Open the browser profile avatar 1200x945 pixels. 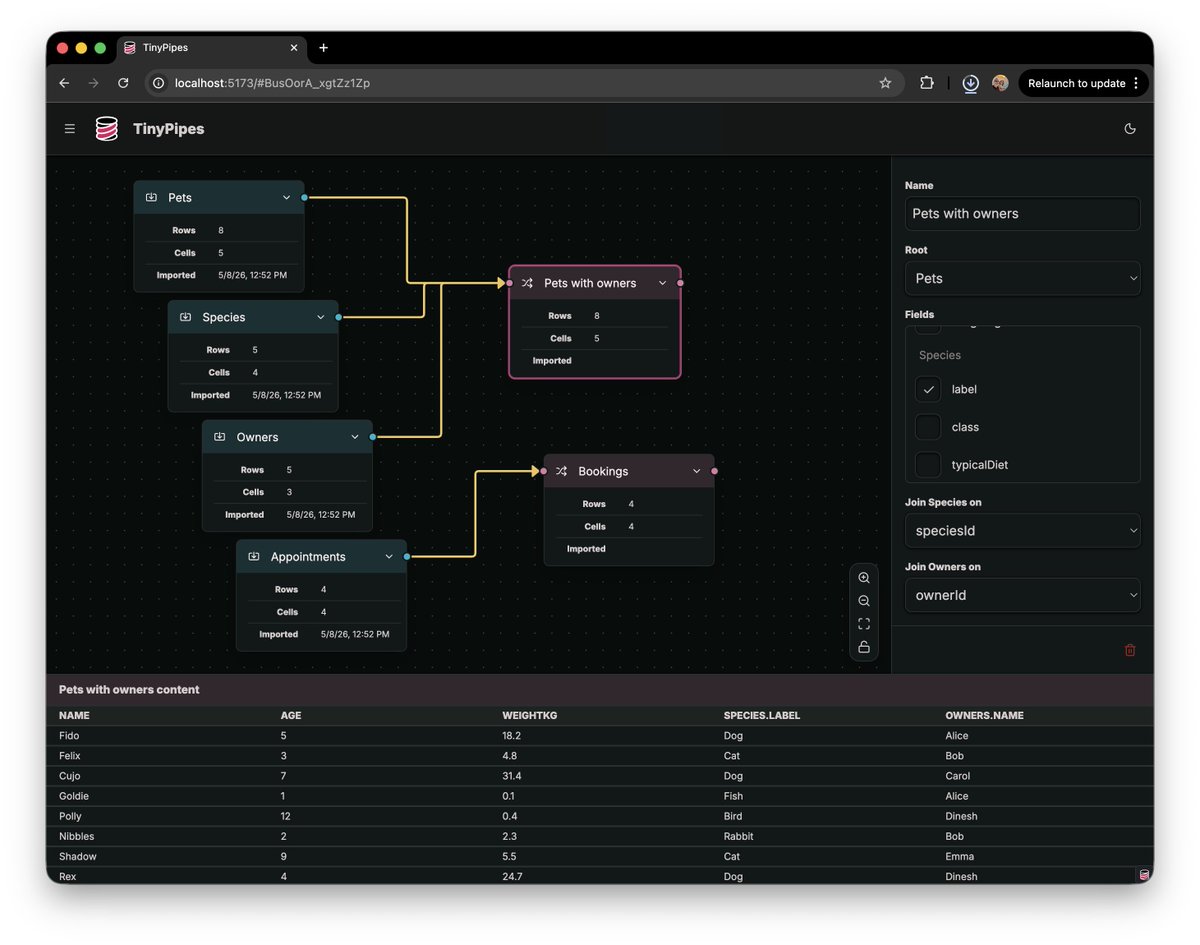1000,83
